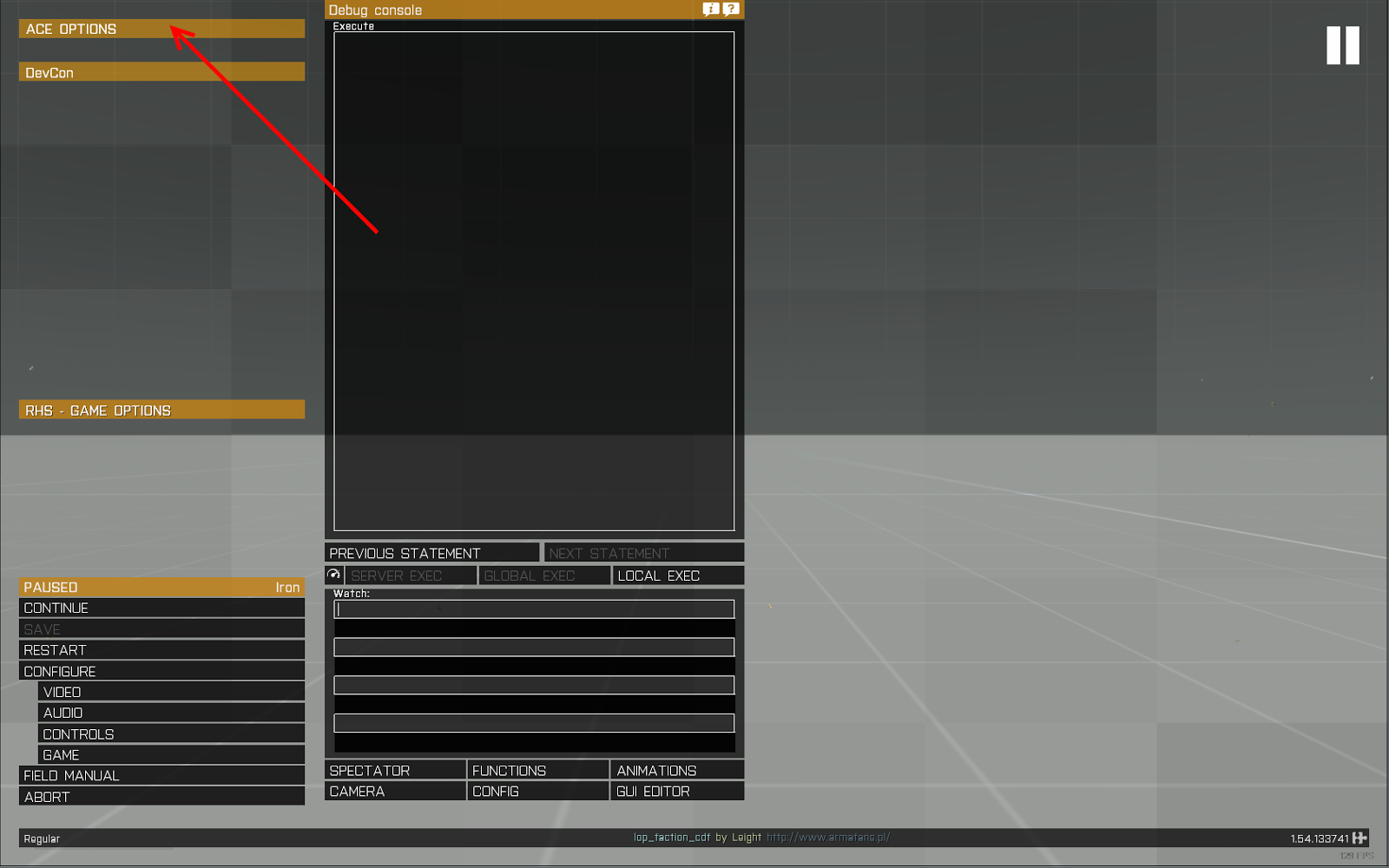Viewport: 1389px width, 868px height.
Task: Run code with LOCAL EXEC
Action: 679,575
